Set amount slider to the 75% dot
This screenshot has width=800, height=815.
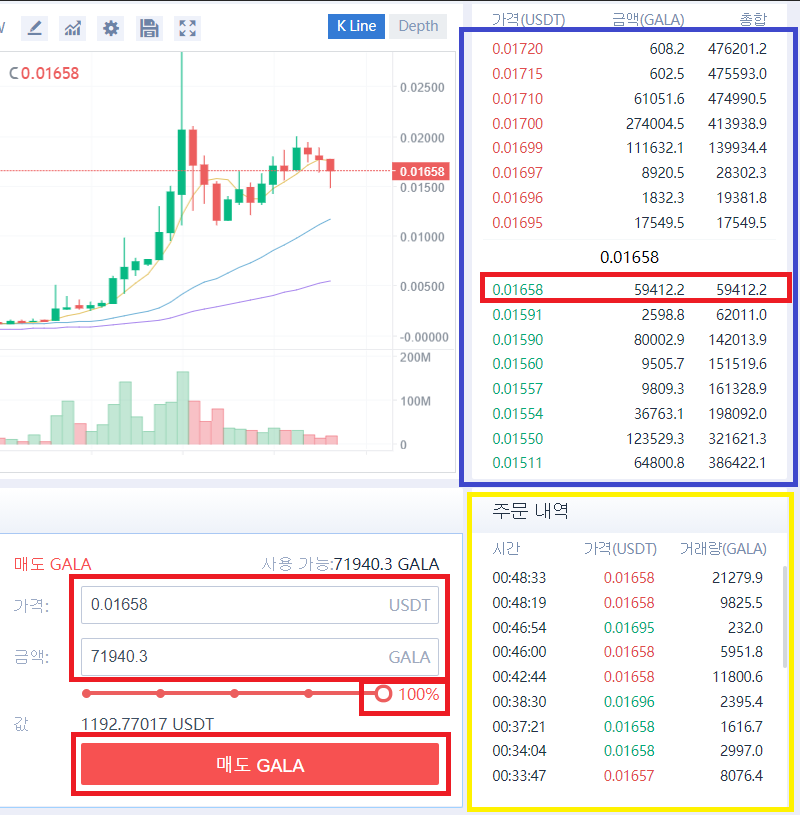[309, 693]
